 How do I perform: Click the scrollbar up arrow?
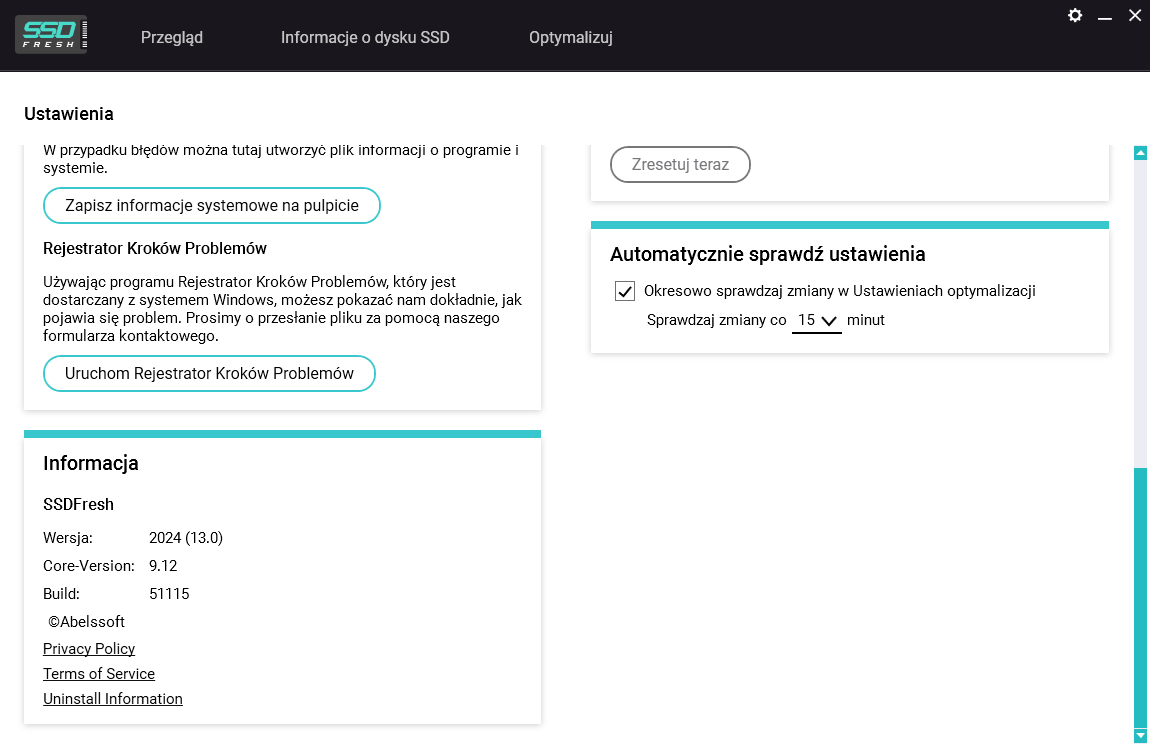[x=1140, y=153]
